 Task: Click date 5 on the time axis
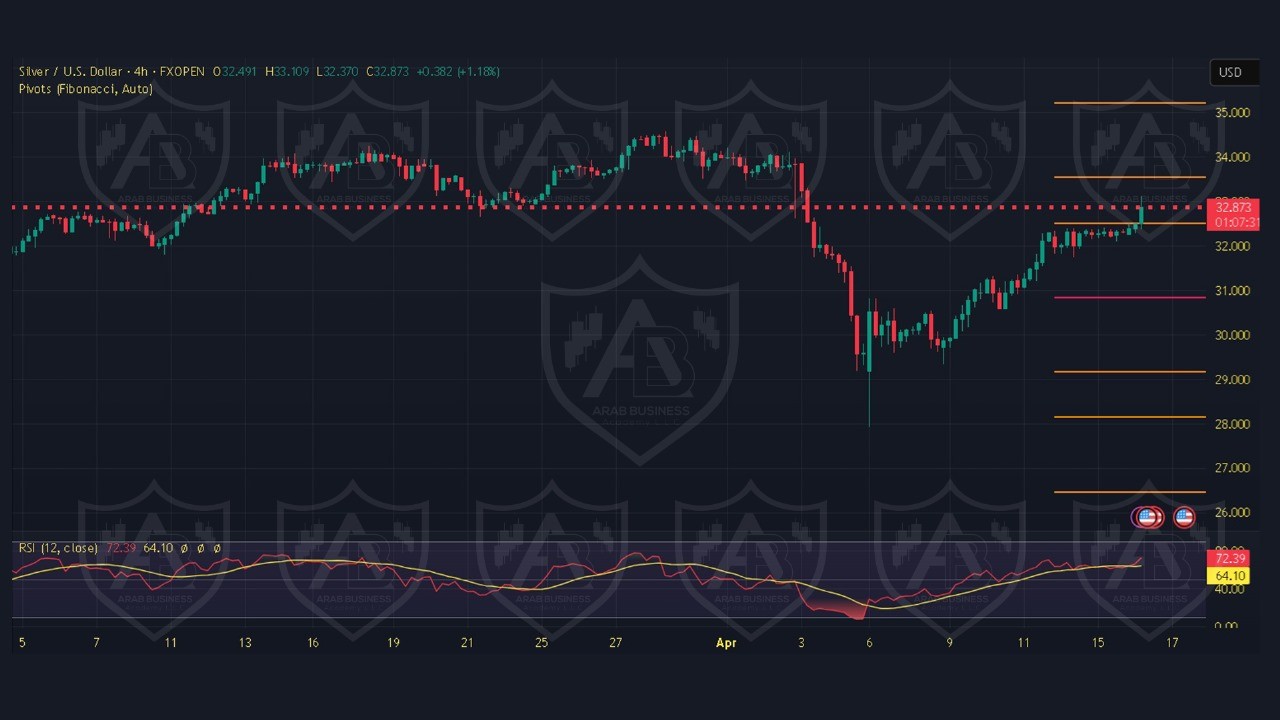[22, 643]
